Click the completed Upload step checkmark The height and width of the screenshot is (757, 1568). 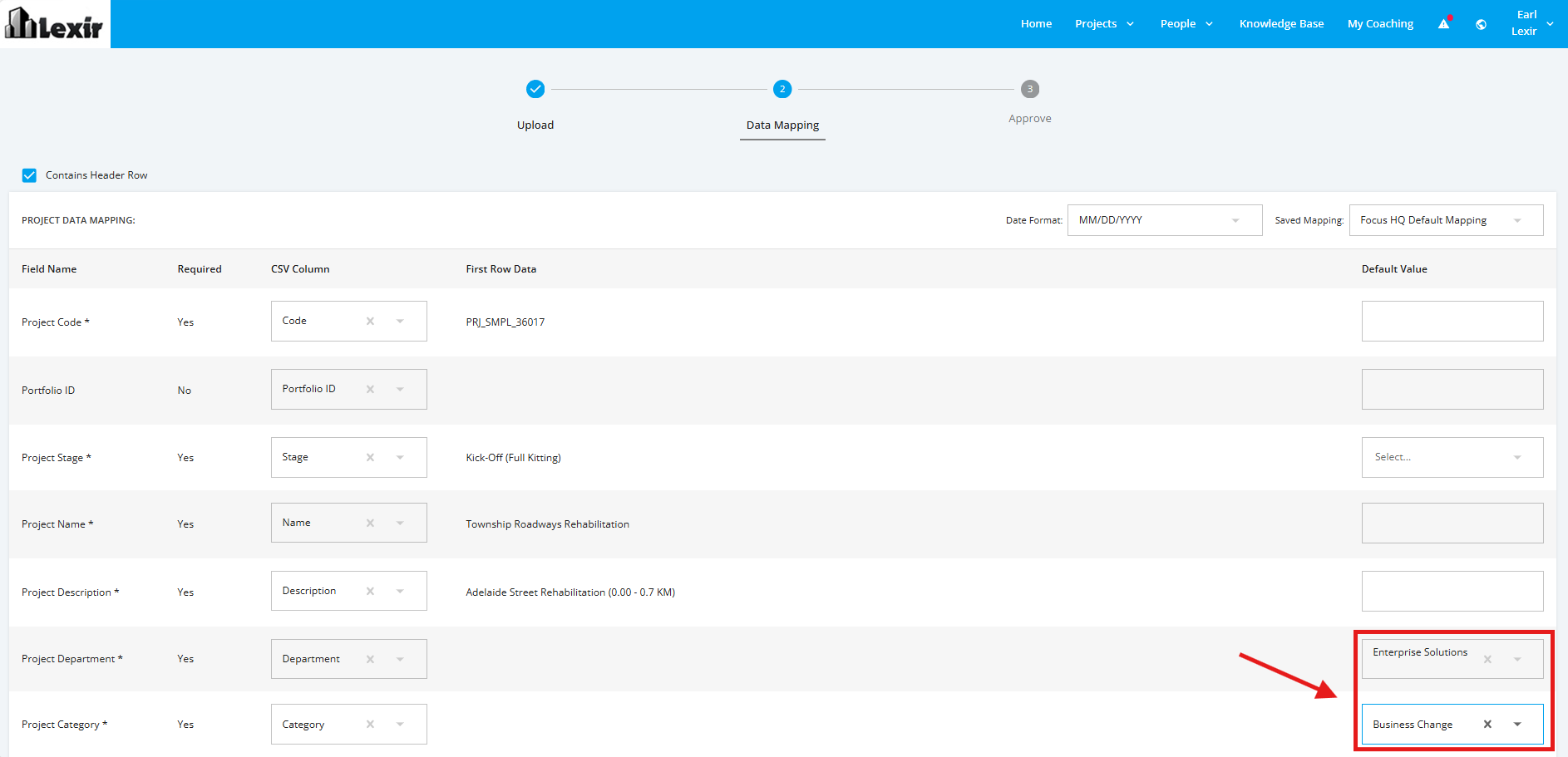[535, 89]
